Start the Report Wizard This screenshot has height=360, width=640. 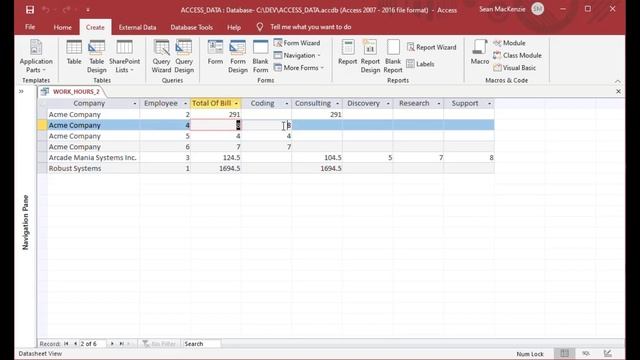431,47
